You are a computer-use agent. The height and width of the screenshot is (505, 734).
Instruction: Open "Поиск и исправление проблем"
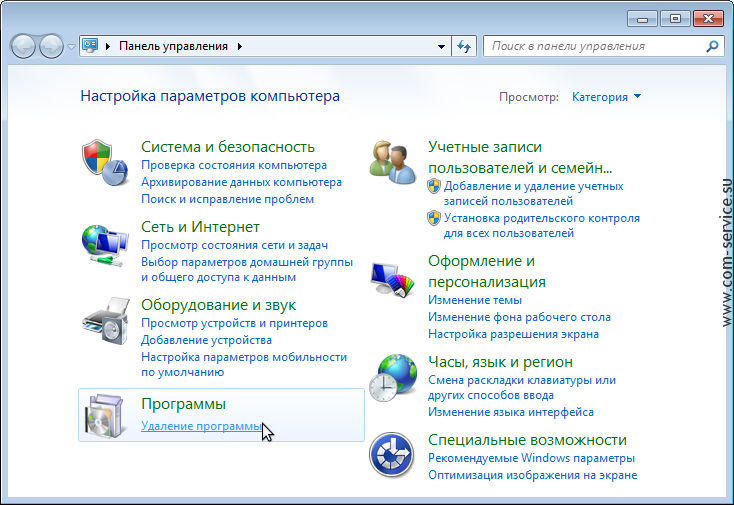[x=228, y=199]
